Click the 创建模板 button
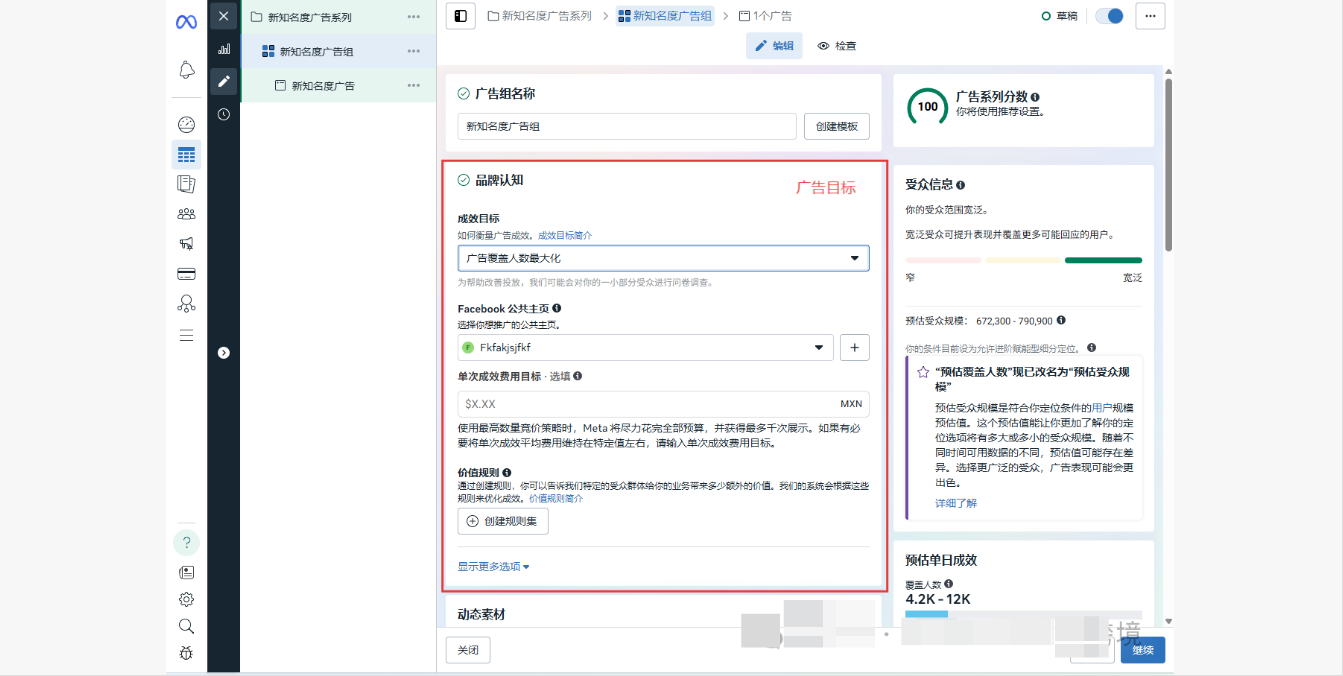The image size is (1343, 676). point(836,127)
